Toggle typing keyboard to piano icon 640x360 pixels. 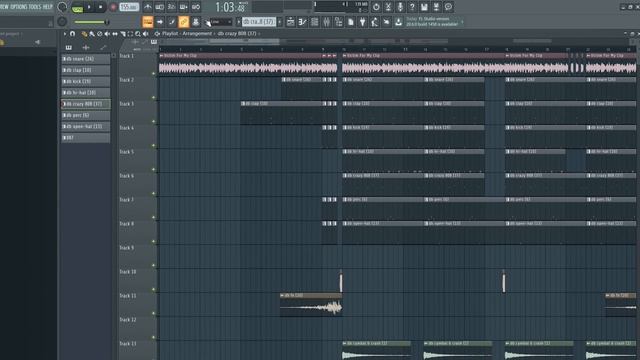[147, 22]
